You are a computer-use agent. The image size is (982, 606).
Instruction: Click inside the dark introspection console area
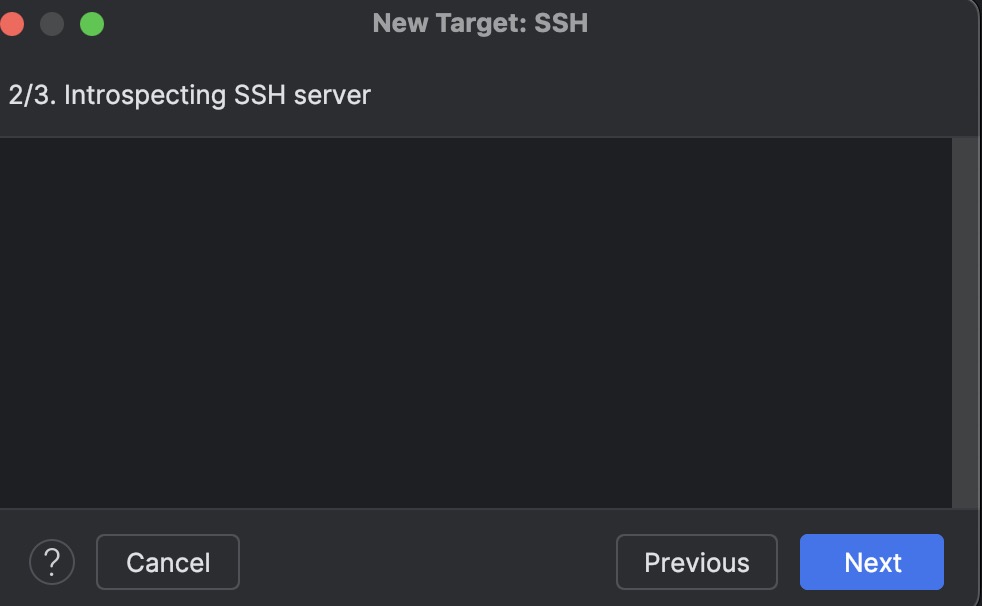(476, 322)
